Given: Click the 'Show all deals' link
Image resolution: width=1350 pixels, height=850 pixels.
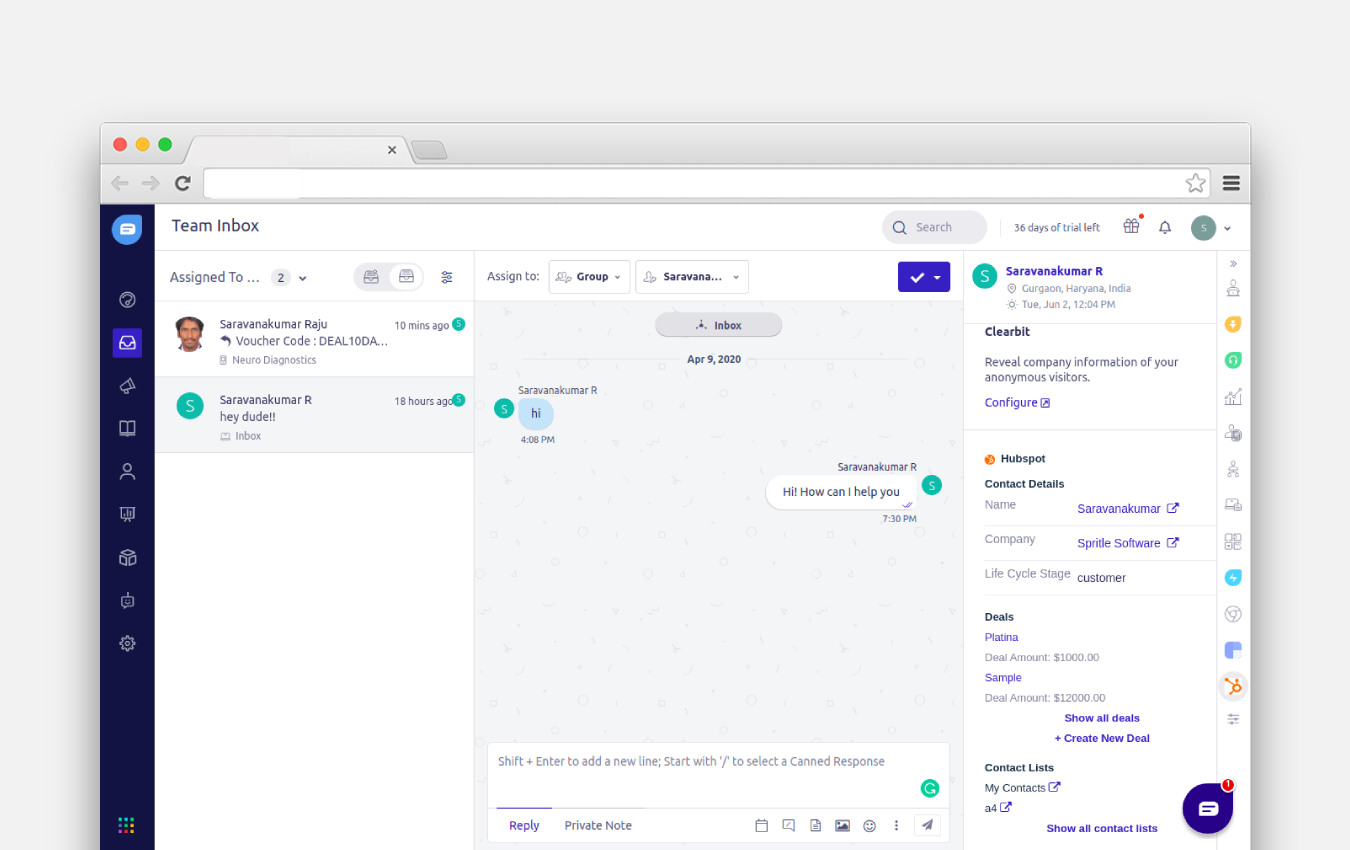Looking at the screenshot, I should (x=1101, y=717).
